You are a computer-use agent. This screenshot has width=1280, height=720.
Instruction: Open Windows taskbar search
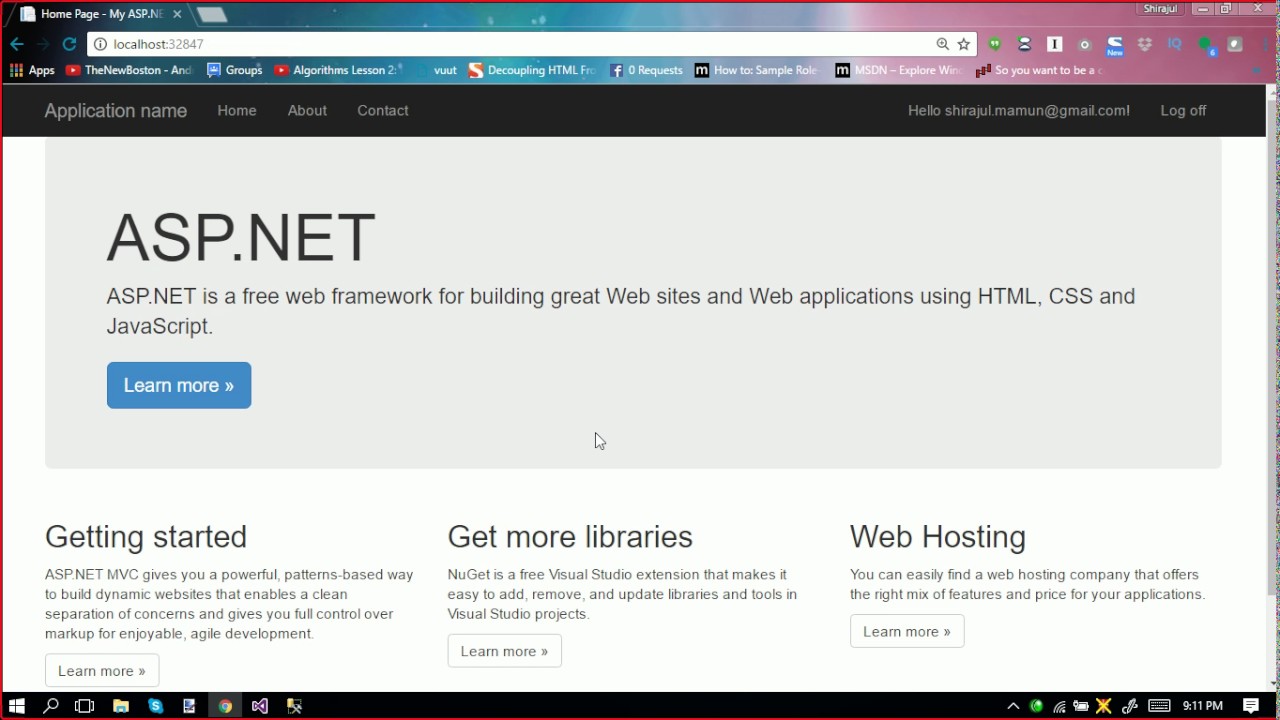pyautogui.click(x=51, y=706)
